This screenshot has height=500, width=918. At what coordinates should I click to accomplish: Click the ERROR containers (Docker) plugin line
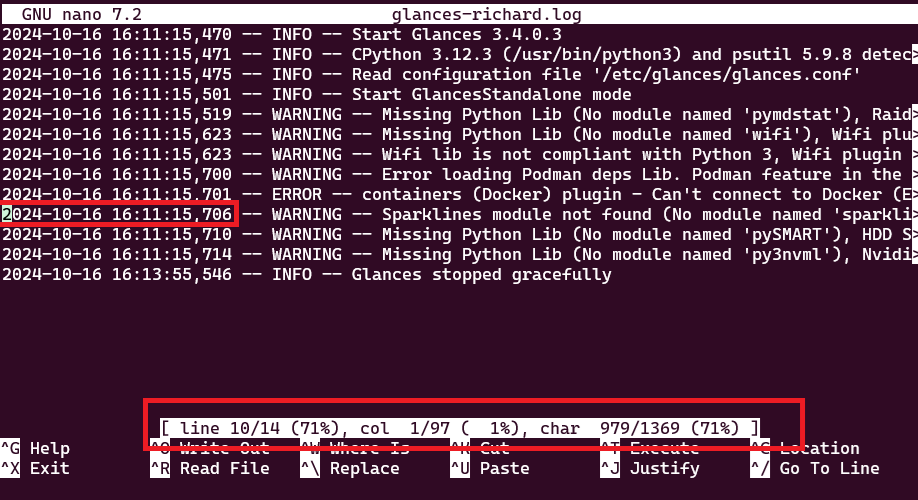459,194
